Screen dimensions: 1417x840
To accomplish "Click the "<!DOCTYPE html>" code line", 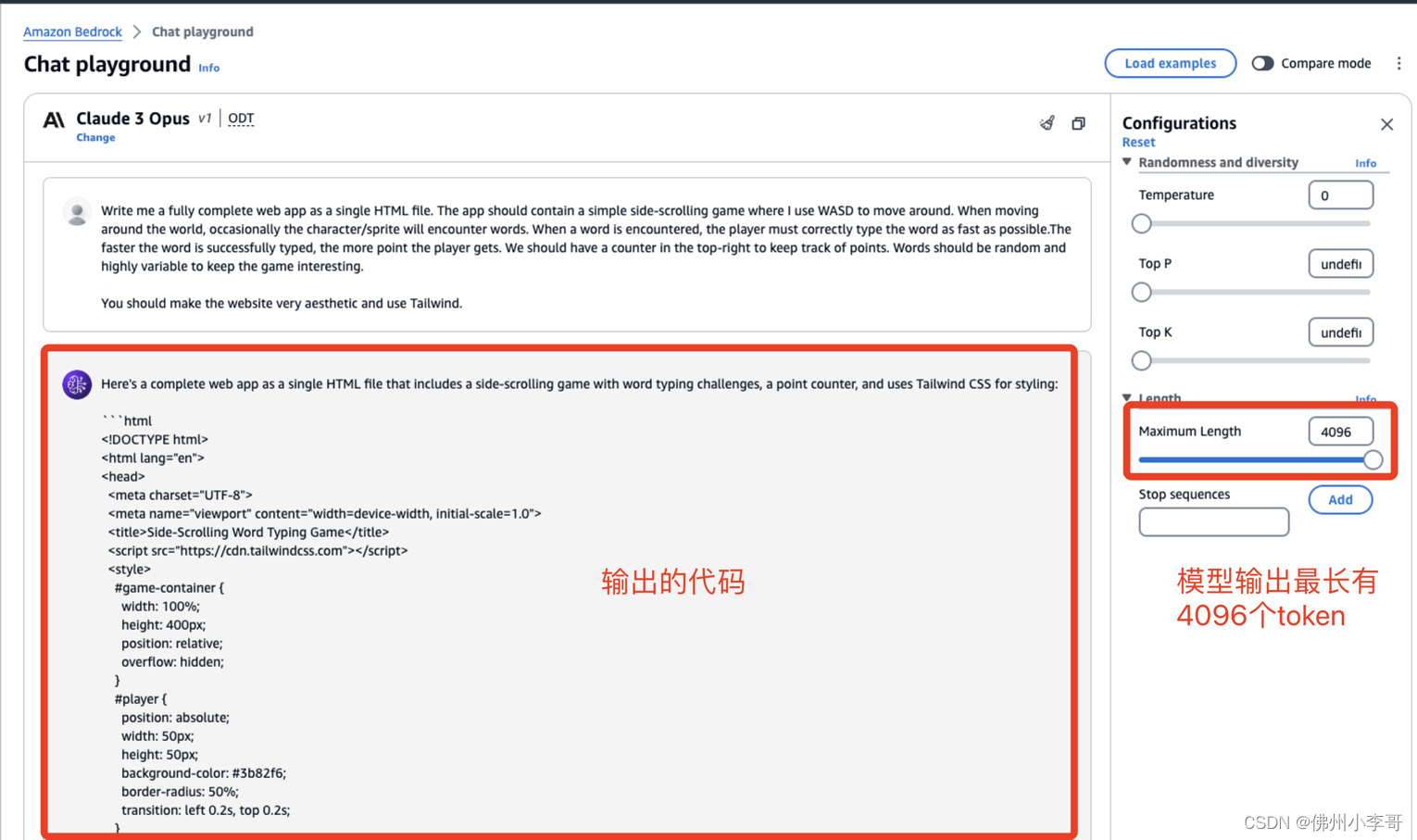I will pos(155,439).
